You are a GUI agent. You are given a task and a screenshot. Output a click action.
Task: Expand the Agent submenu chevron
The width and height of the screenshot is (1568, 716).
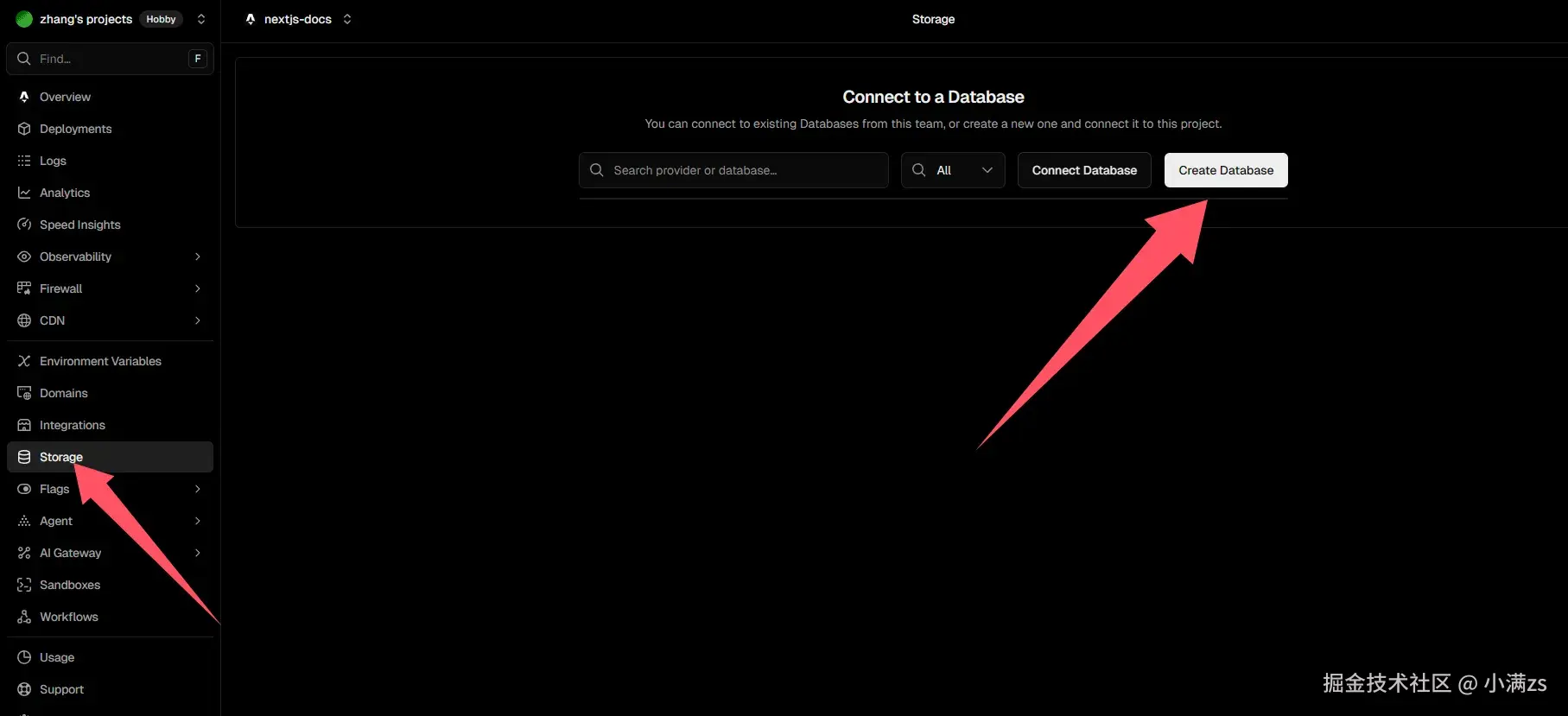pos(198,521)
